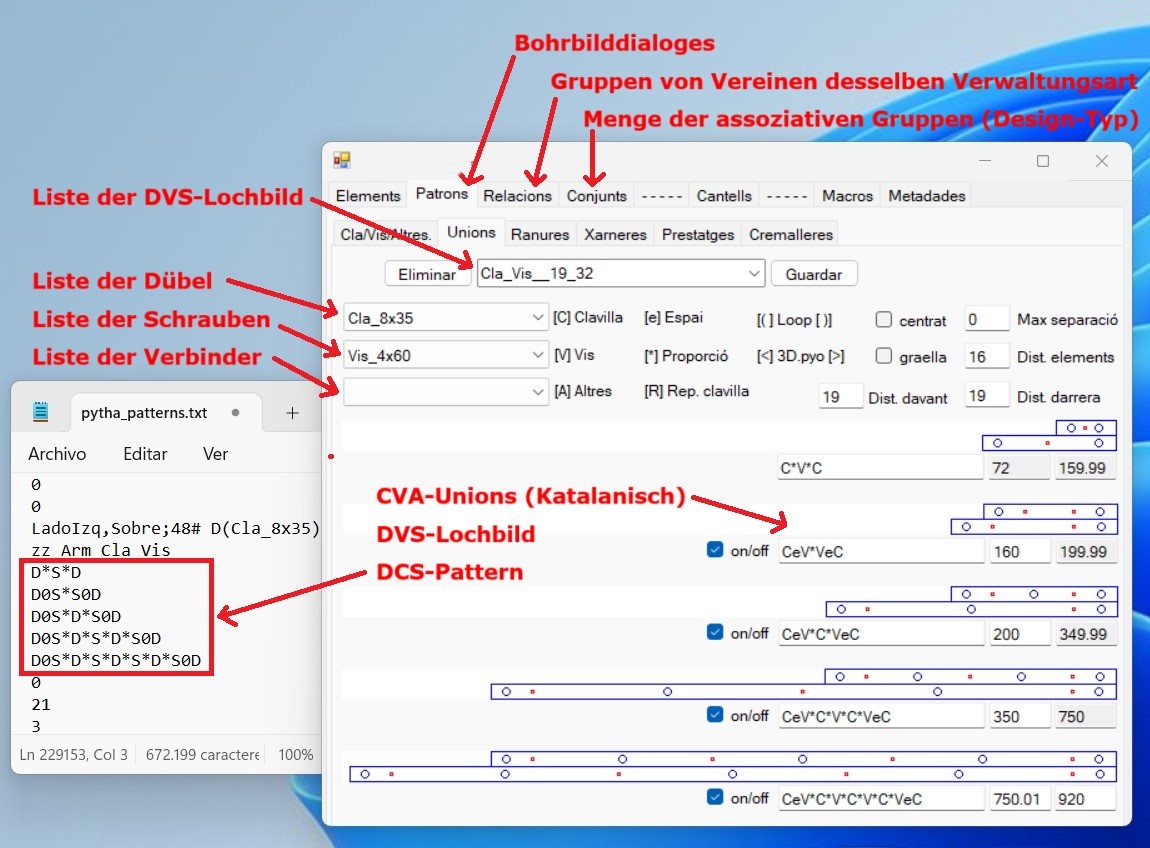This screenshot has height=848, width=1150.
Task: Open the Xarneres sub-tab
Action: (x=615, y=235)
